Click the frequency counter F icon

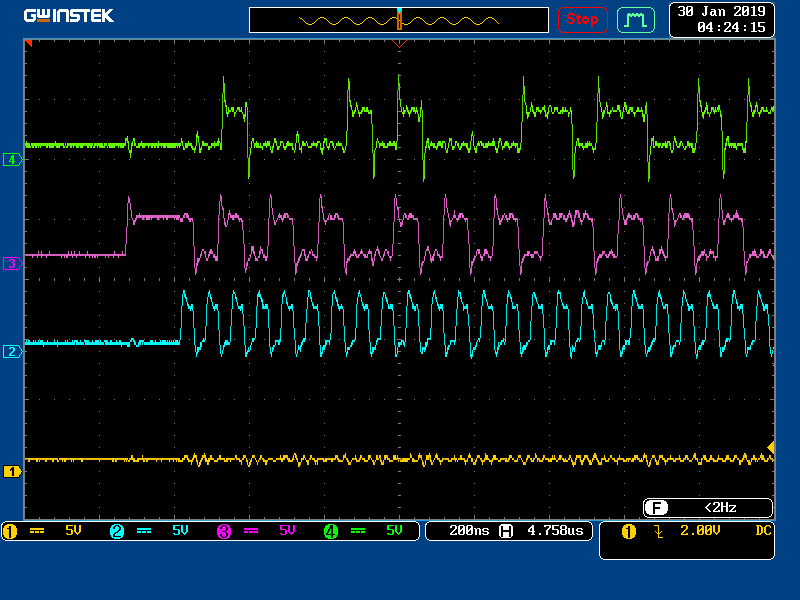tap(656, 508)
